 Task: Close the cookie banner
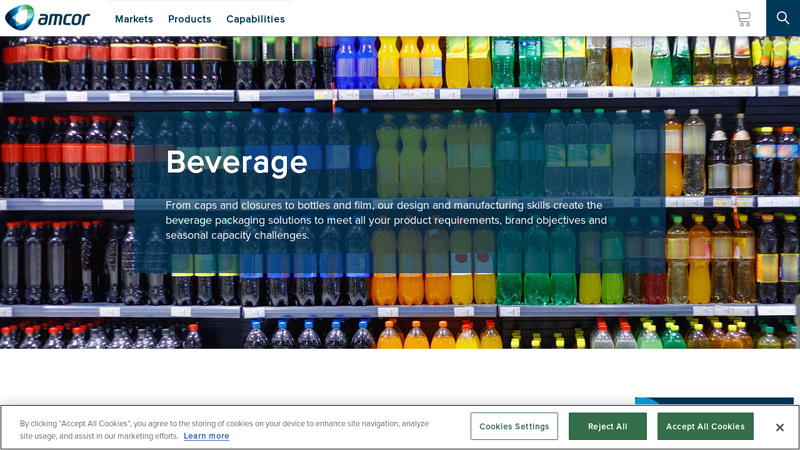pyautogui.click(x=780, y=427)
